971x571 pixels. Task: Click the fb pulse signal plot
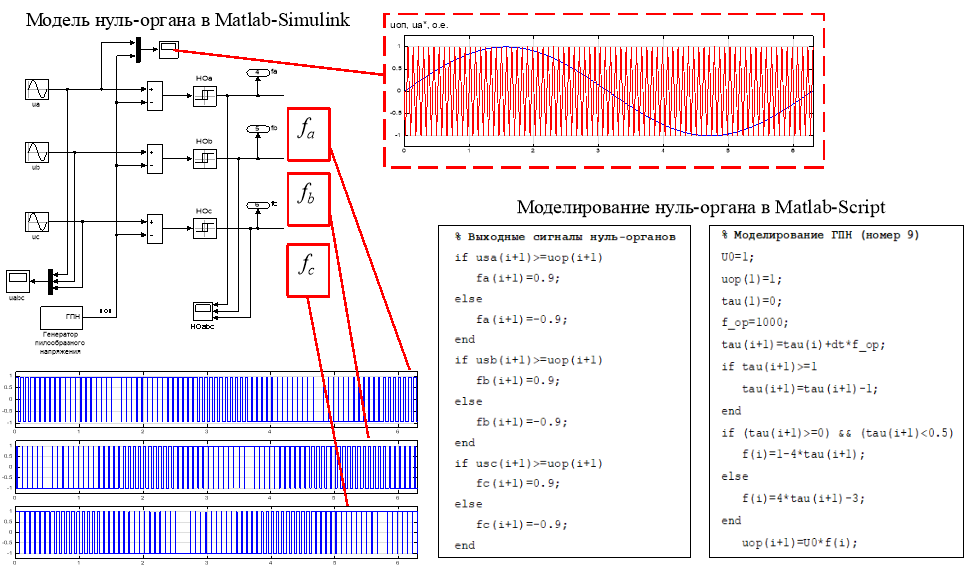pos(216,466)
